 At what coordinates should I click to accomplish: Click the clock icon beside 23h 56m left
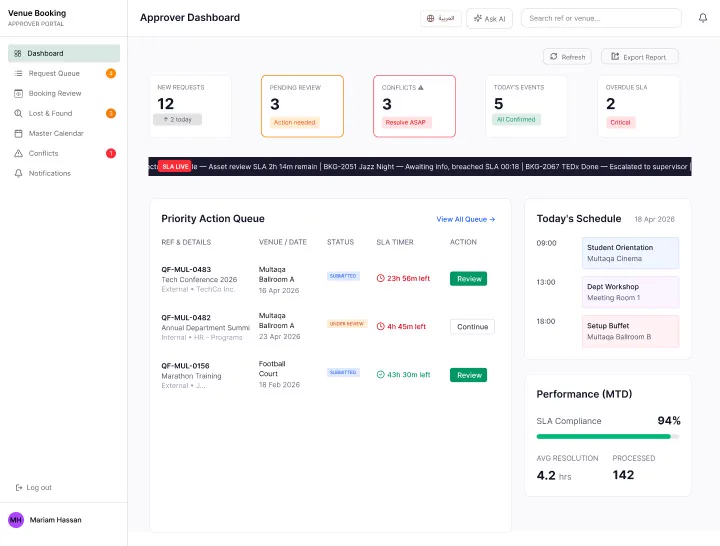coord(380,278)
